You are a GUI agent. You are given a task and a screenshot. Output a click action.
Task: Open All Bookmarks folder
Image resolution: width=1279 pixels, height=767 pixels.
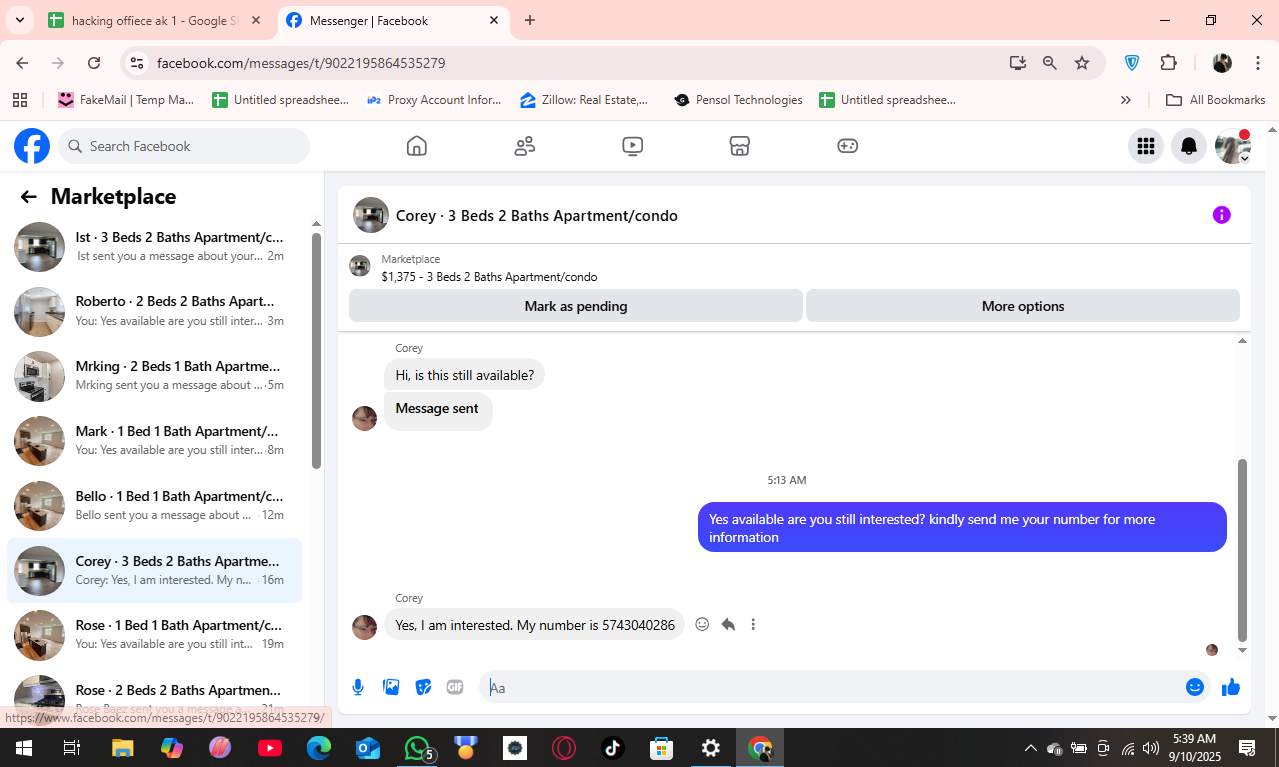[1216, 100]
